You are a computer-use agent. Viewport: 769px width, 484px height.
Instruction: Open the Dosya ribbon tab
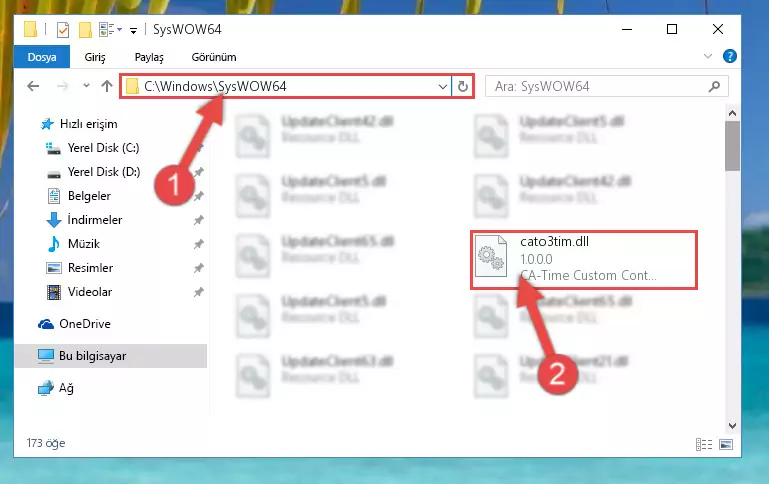[42, 57]
